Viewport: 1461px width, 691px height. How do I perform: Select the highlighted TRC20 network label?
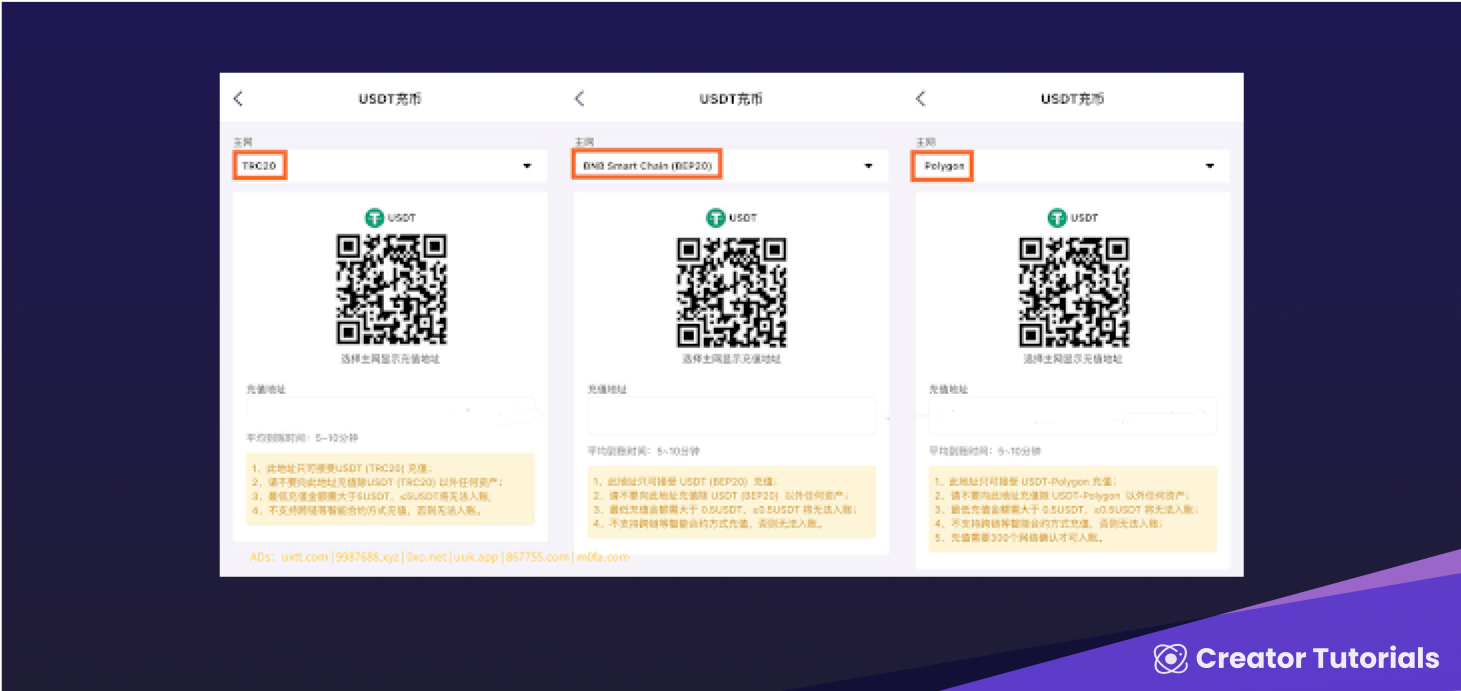(x=260, y=166)
